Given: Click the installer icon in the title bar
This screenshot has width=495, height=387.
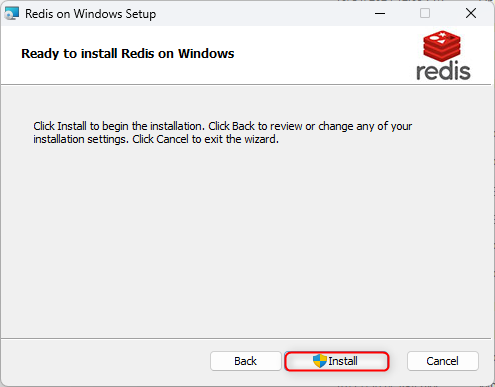Looking at the screenshot, I should click(12, 14).
